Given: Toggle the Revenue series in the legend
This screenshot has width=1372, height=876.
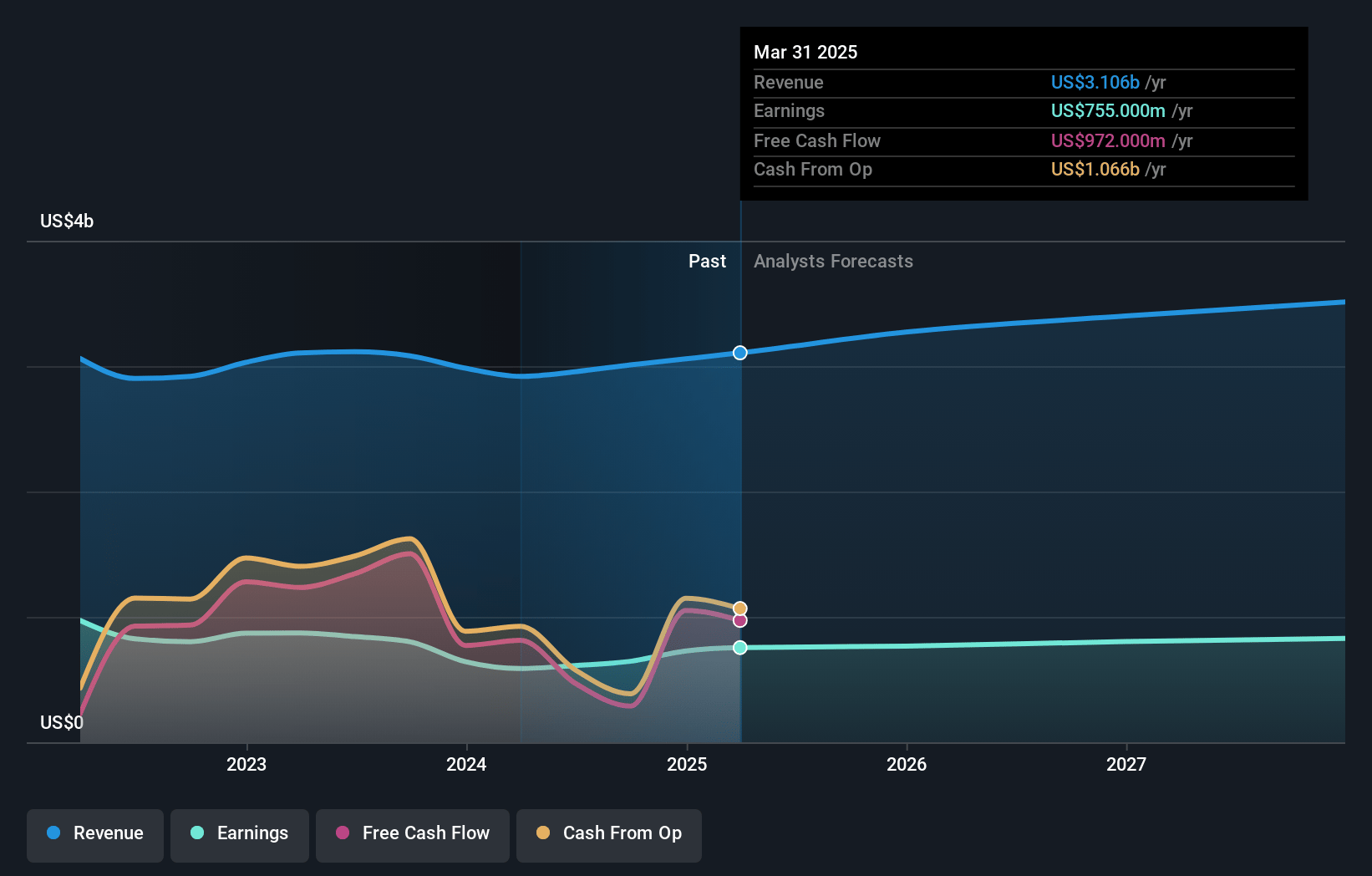Looking at the screenshot, I should point(95,834).
